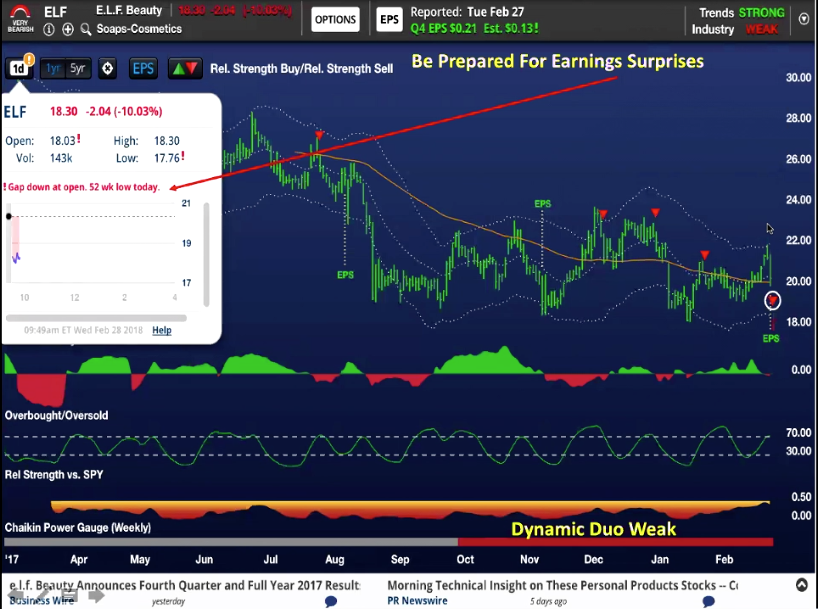
Task: Click the orange alert badge on 1d
Action: point(30,59)
